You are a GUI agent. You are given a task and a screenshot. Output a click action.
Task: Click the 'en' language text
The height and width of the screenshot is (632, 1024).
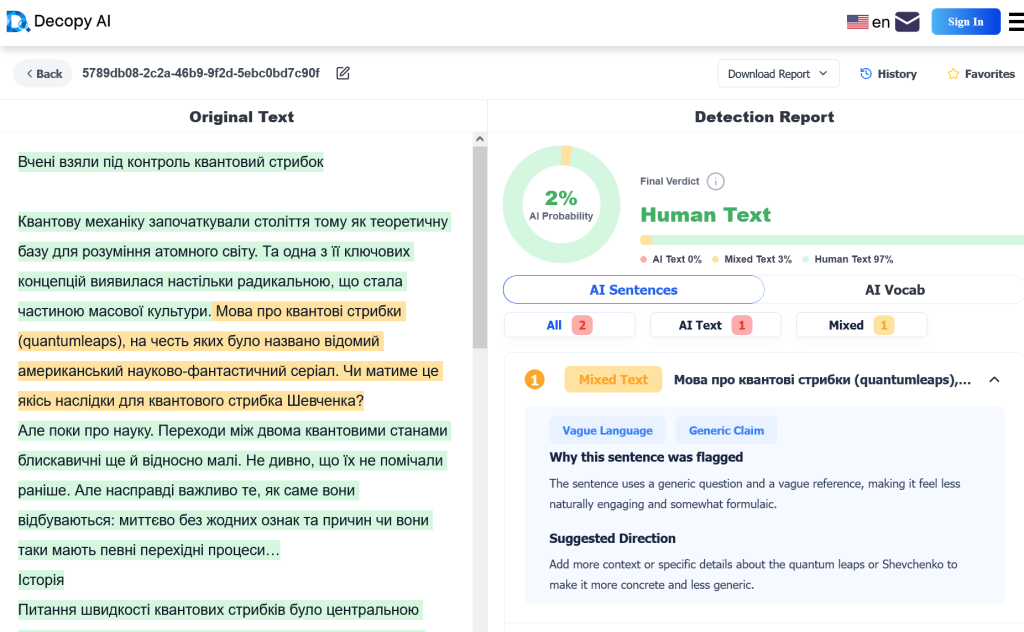point(880,22)
